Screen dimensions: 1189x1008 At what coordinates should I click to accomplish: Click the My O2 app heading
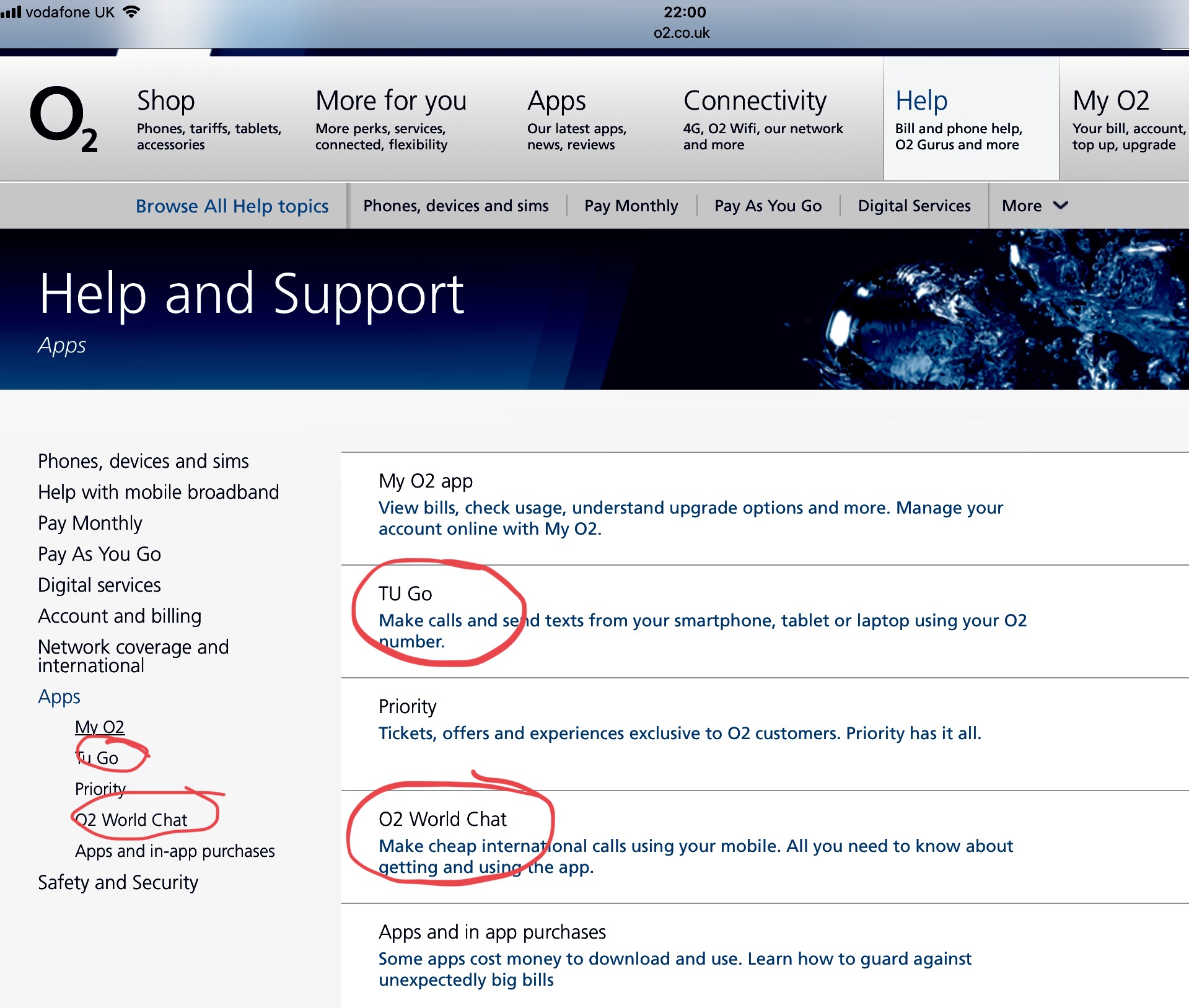[426, 481]
